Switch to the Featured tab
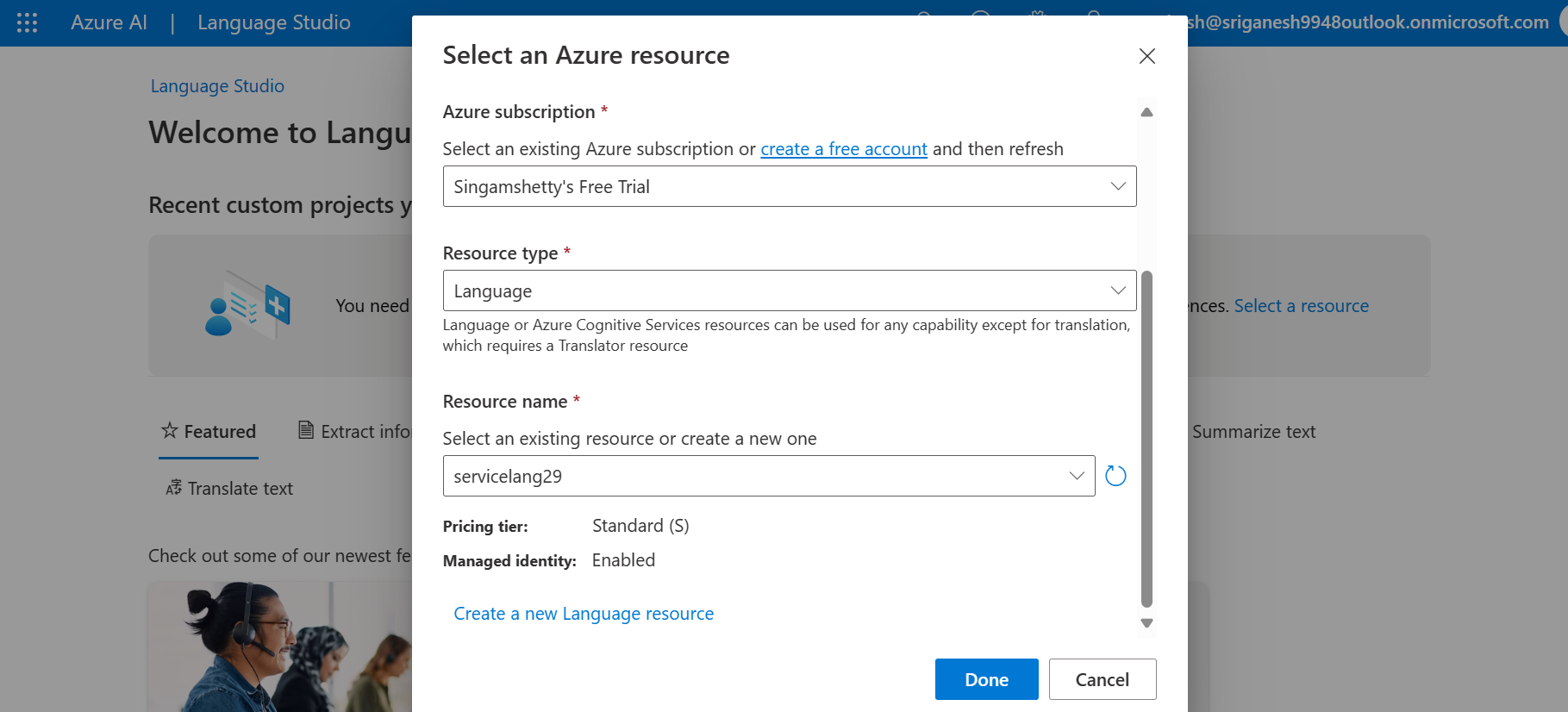Image resolution: width=1568 pixels, height=712 pixels. click(x=209, y=431)
